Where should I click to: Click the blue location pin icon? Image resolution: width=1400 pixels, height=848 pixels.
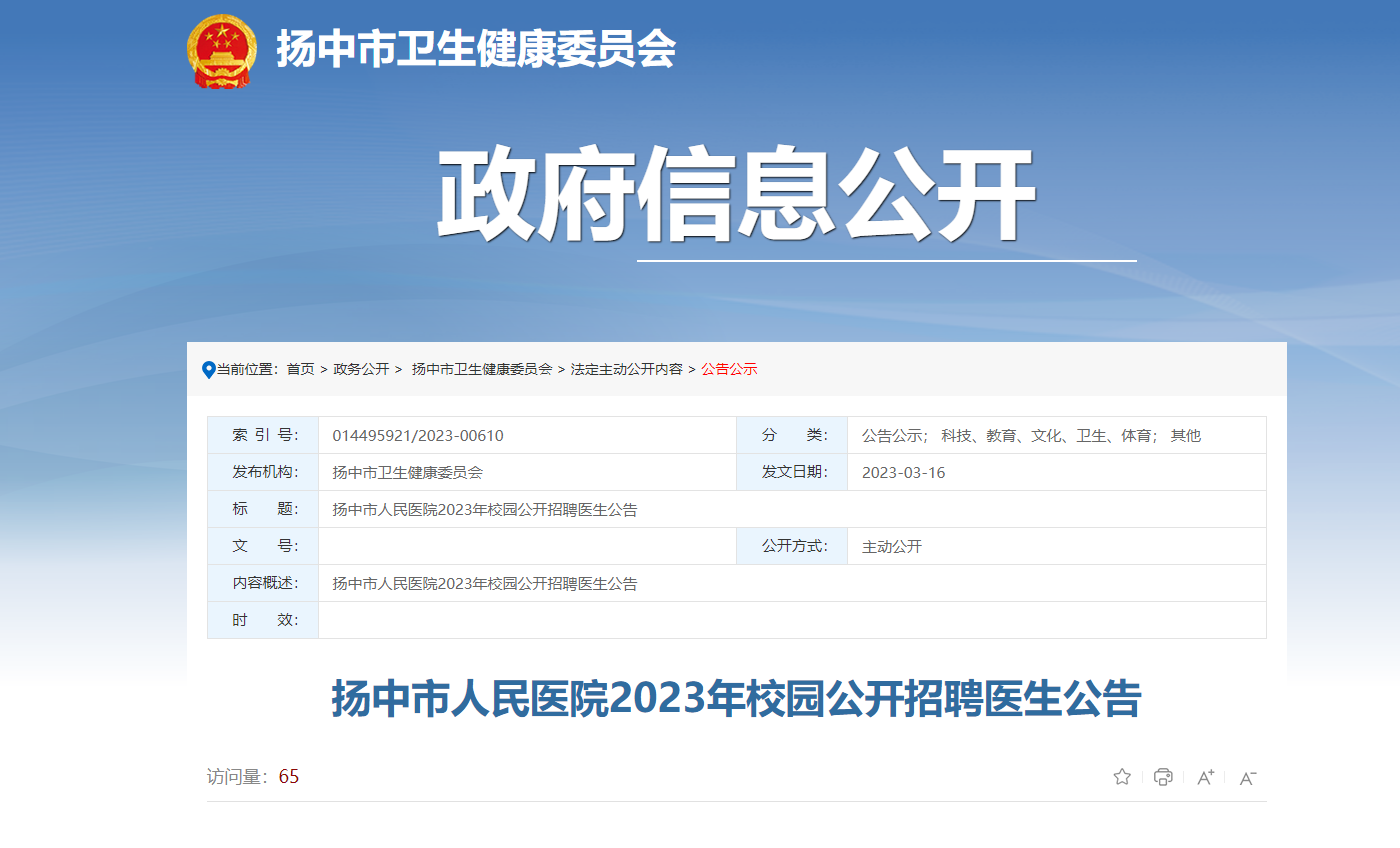tap(208, 370)
